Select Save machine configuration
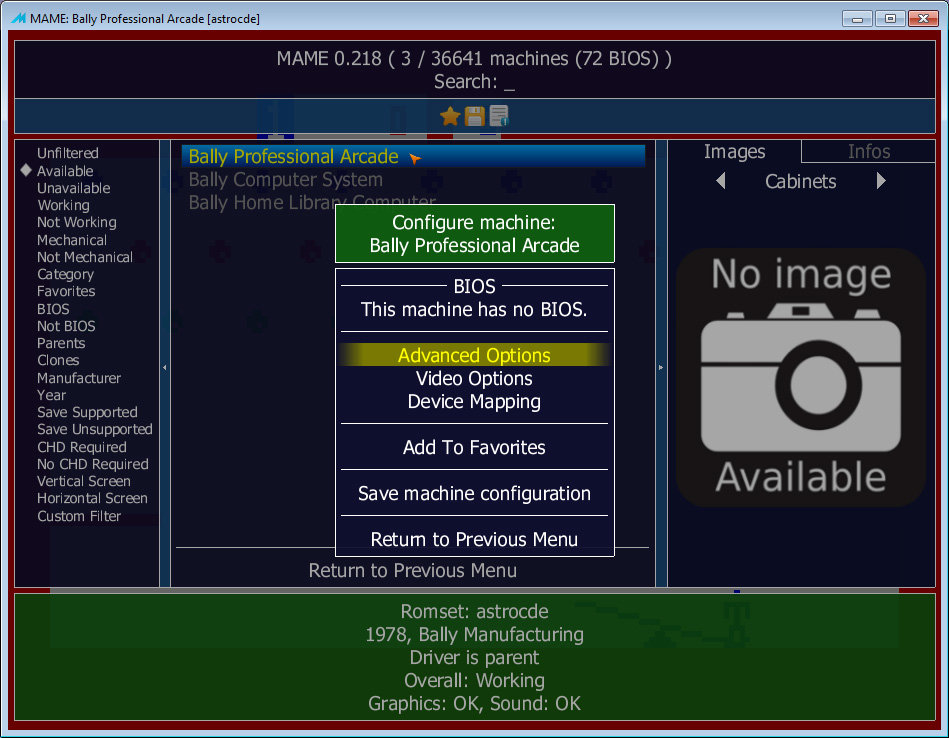 coord(474,493)
